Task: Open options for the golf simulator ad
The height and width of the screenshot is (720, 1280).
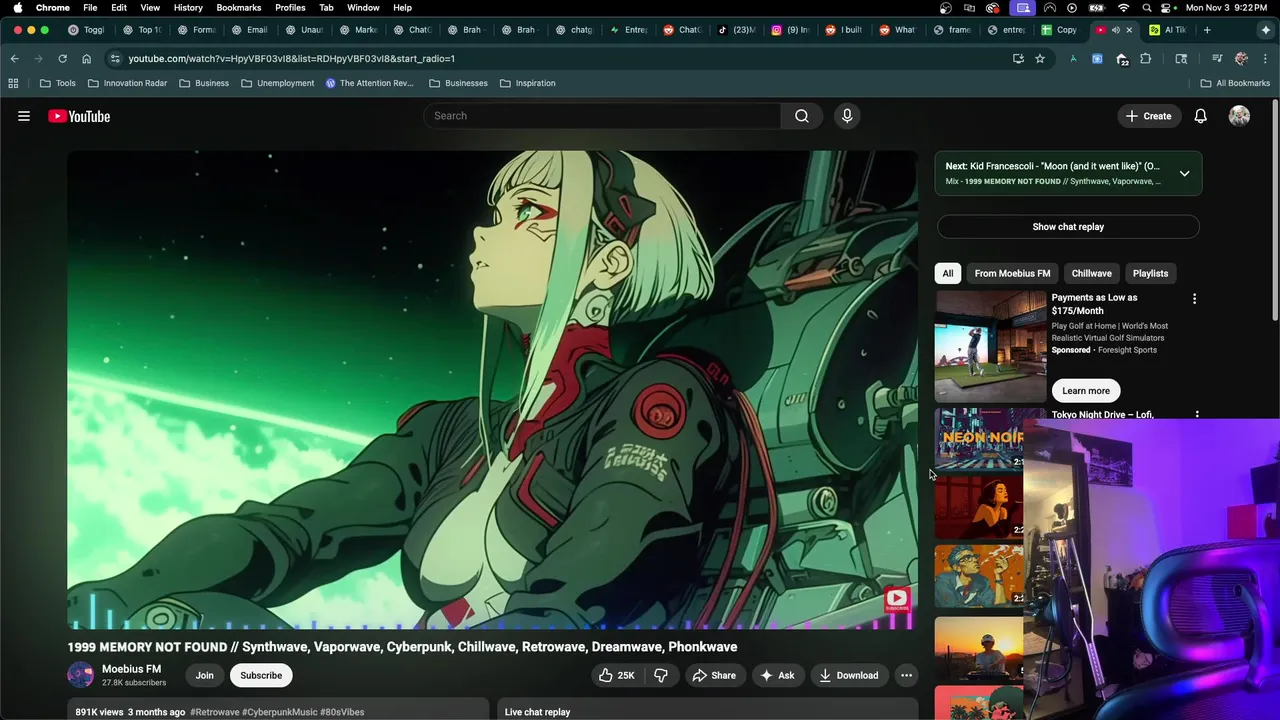Action: pyautogui.click(x=1194, y=299)
